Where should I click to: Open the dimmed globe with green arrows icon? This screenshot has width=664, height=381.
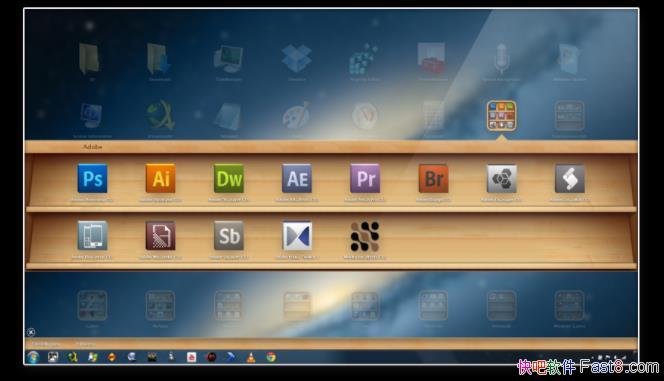coord(160,115)
